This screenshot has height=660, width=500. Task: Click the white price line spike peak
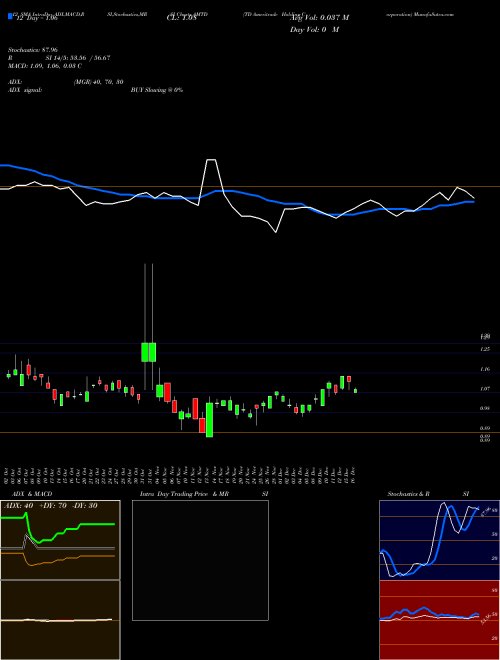click(x=211, y=160)
